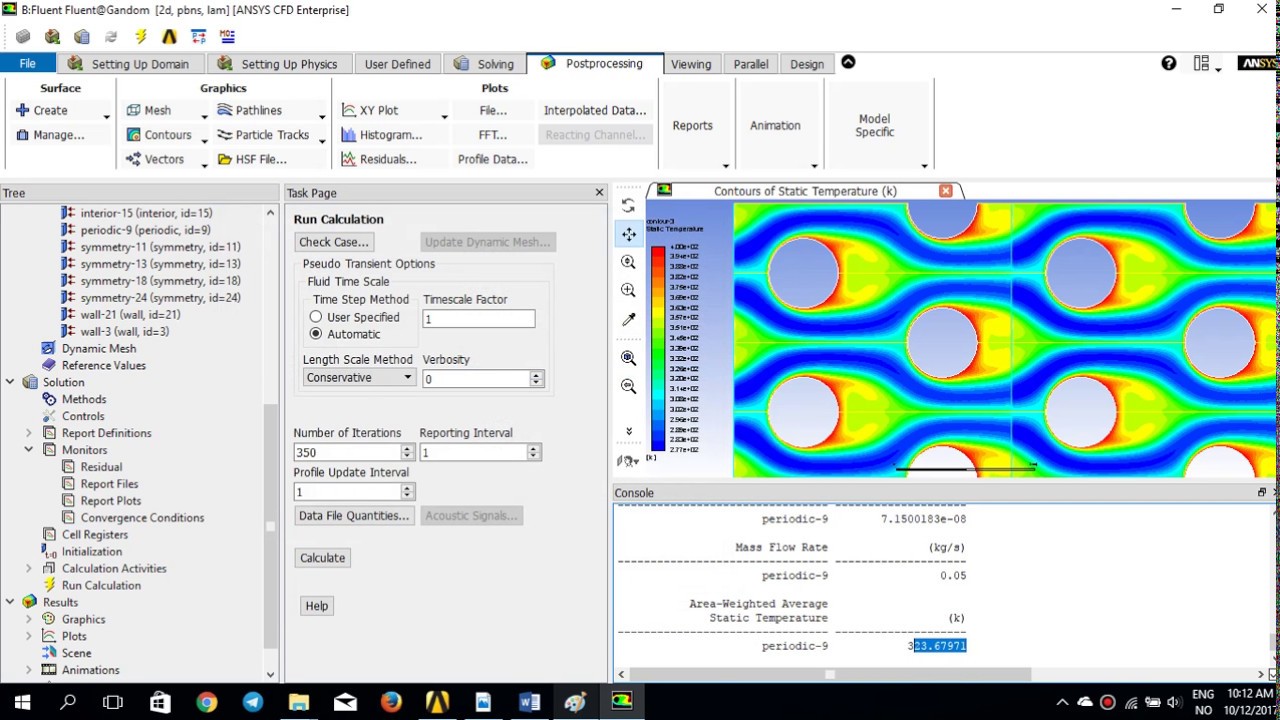Open Profile Data dialog

click(x=493, y=159)
